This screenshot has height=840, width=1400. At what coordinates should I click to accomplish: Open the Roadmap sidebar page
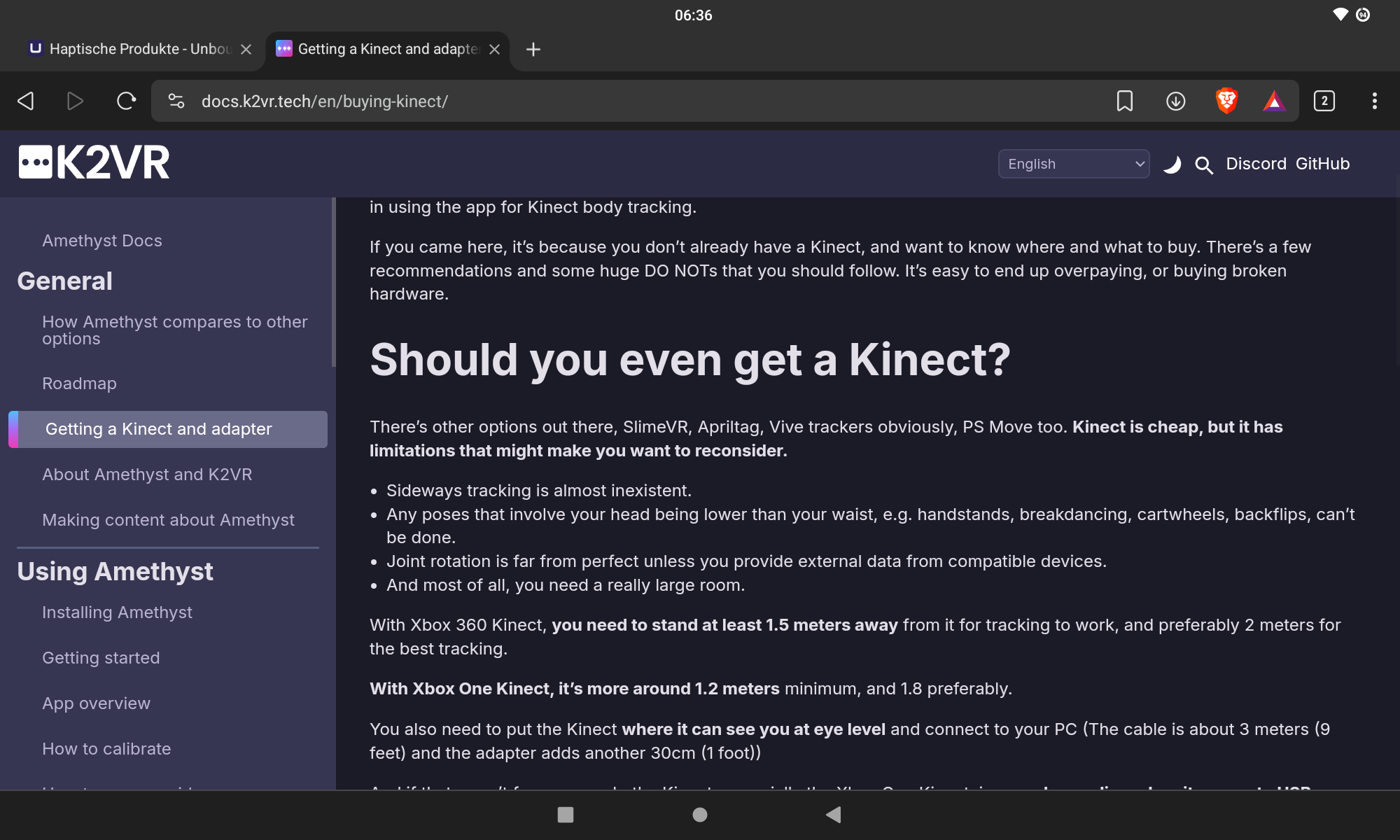79,384
